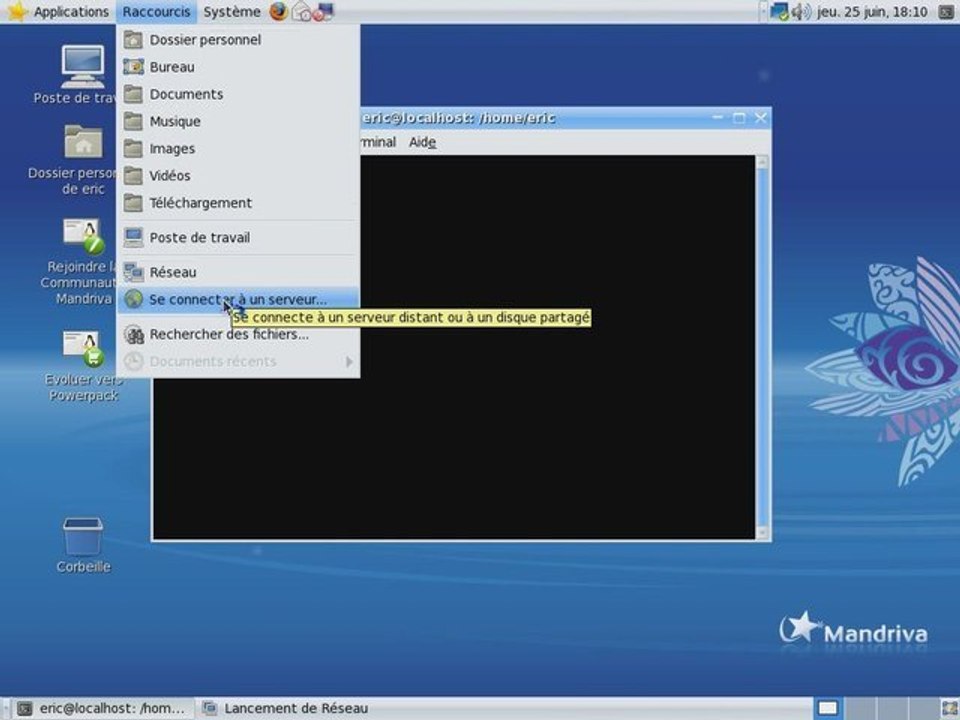
Task: Choose Dossier personnel in Raccourcis menu
Action: pyautogui.click(x=238, y=40)
